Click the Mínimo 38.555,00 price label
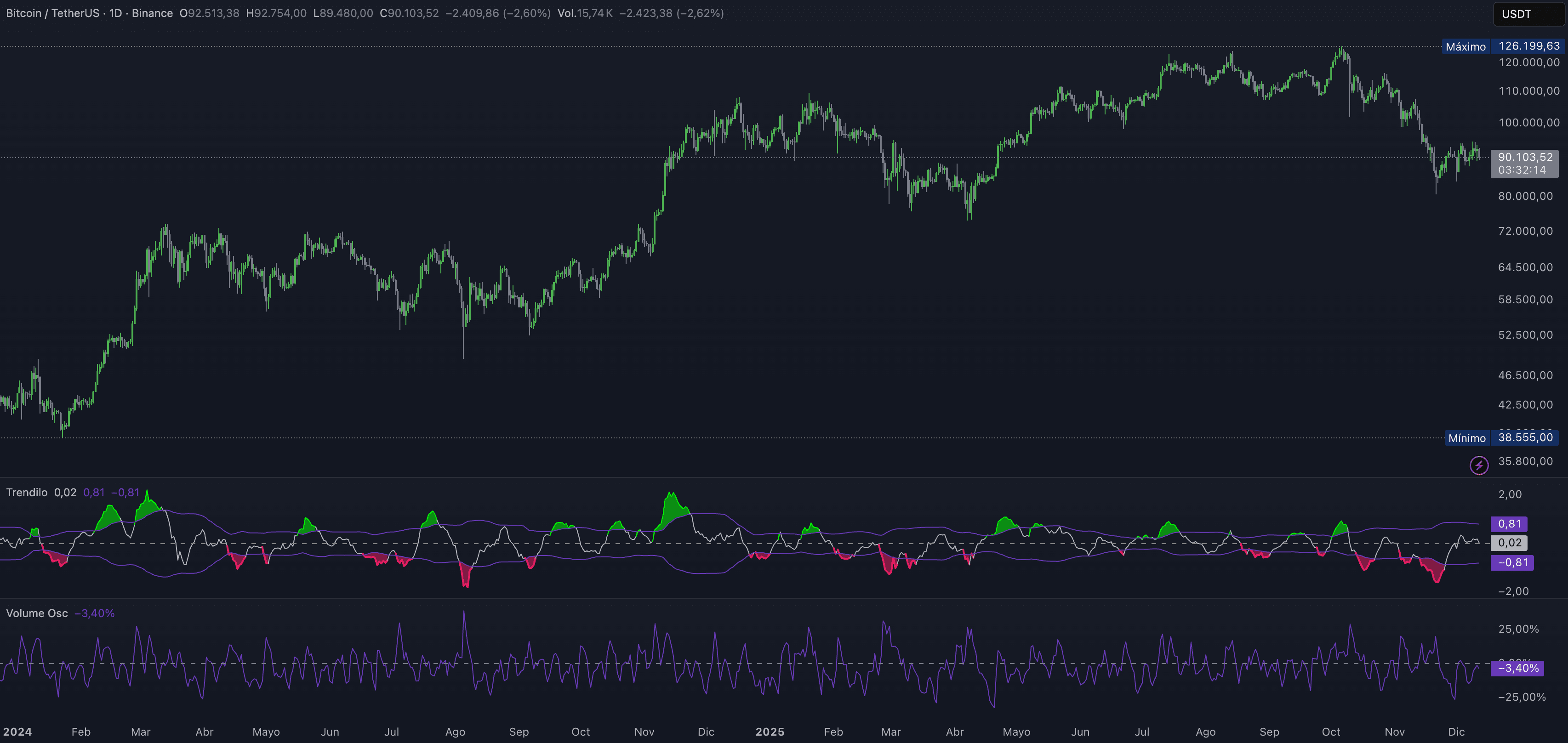 [x=1501, y=437]
